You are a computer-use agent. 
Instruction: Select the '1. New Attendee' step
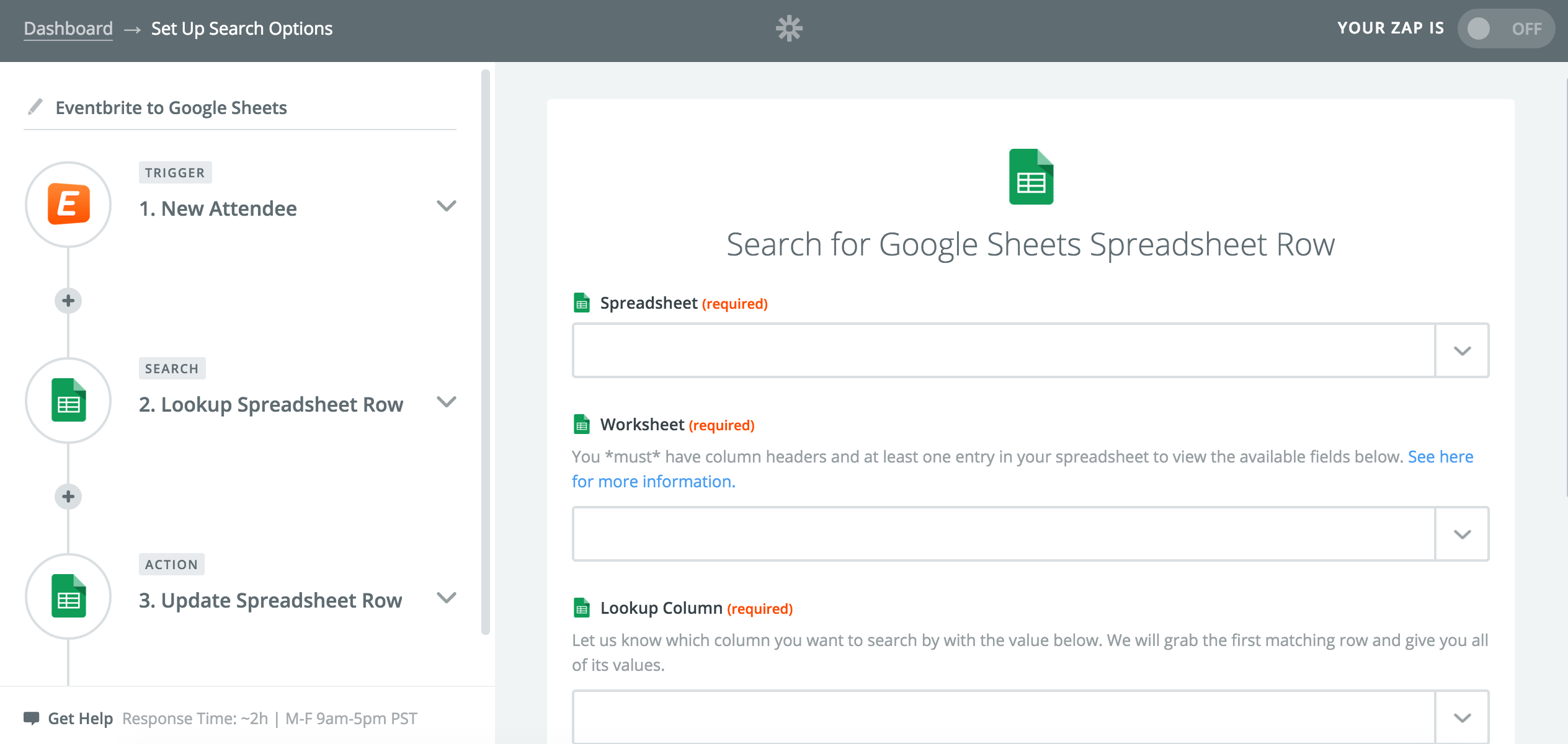point(218,209)
